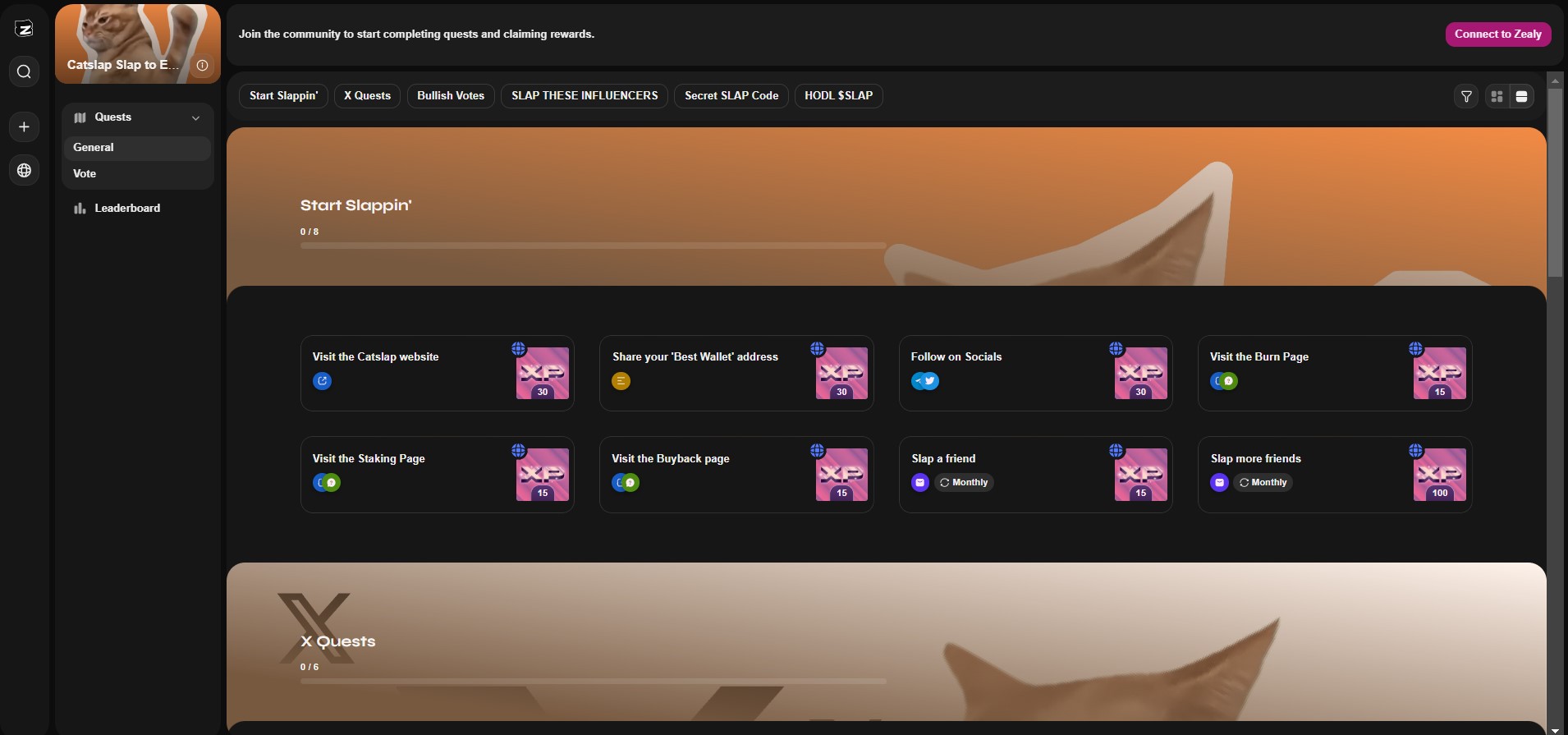Click 15 XP thumbnail on Visit the Burn Page
Image resolution: width=1568 pixels, height=735 pixels.
pyautogui.click(x=1440, y=373)
